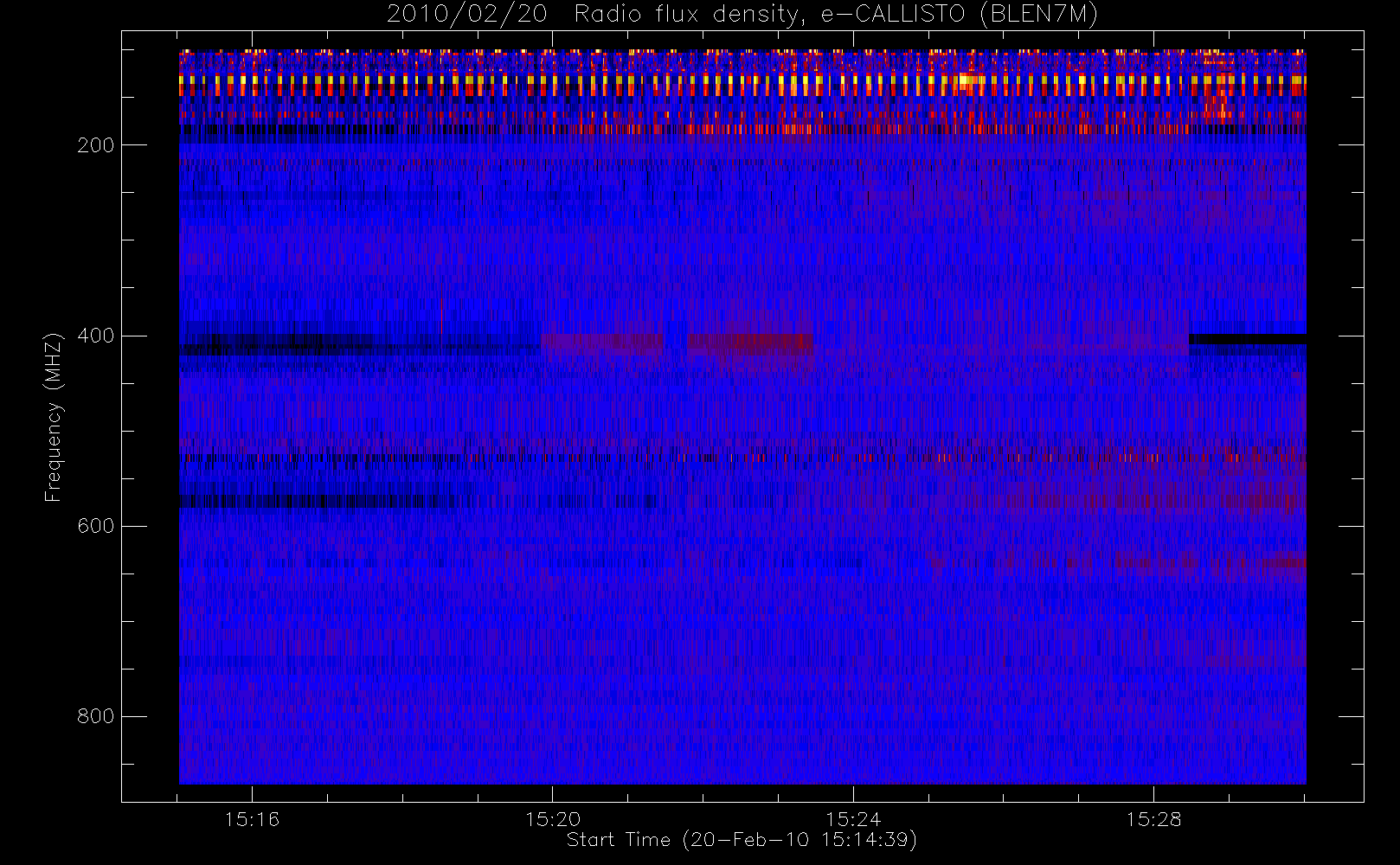This screenshot has width=1400, height=865.
Task: Click the 400 MHz frequency tick label
Action: click(96, 336)
